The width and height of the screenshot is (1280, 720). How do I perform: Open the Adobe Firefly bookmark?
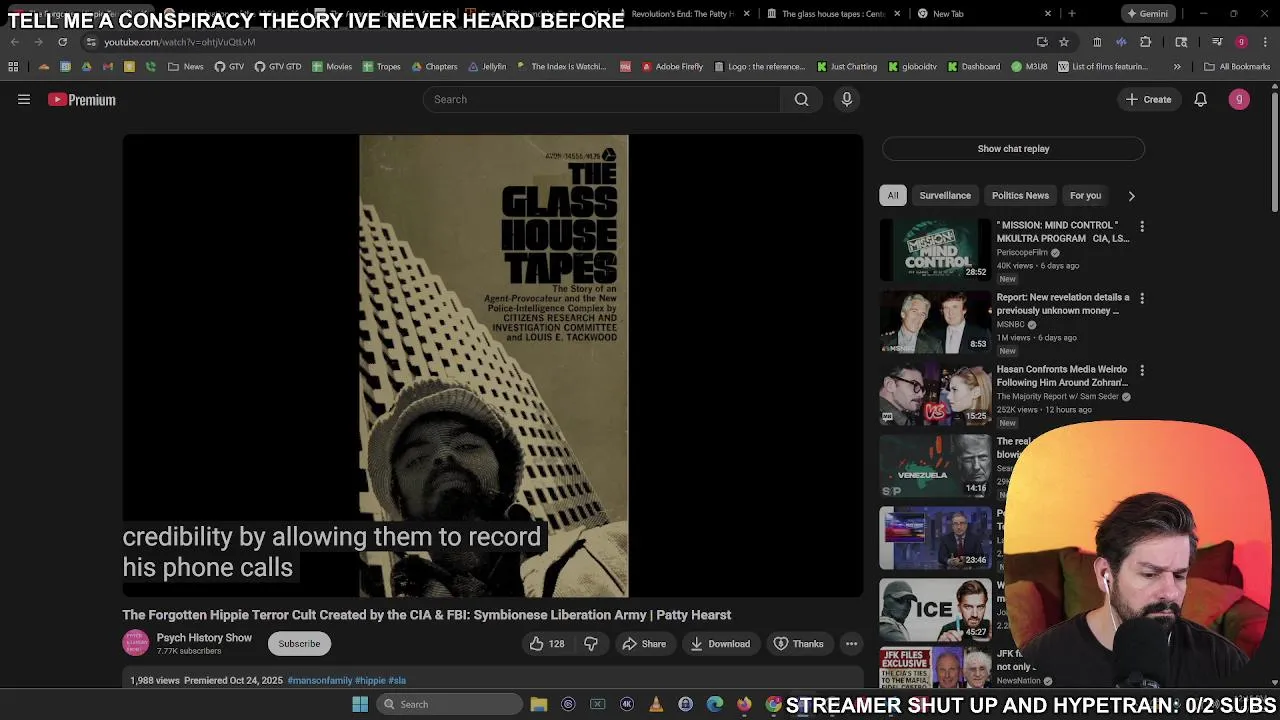(672, 67)
